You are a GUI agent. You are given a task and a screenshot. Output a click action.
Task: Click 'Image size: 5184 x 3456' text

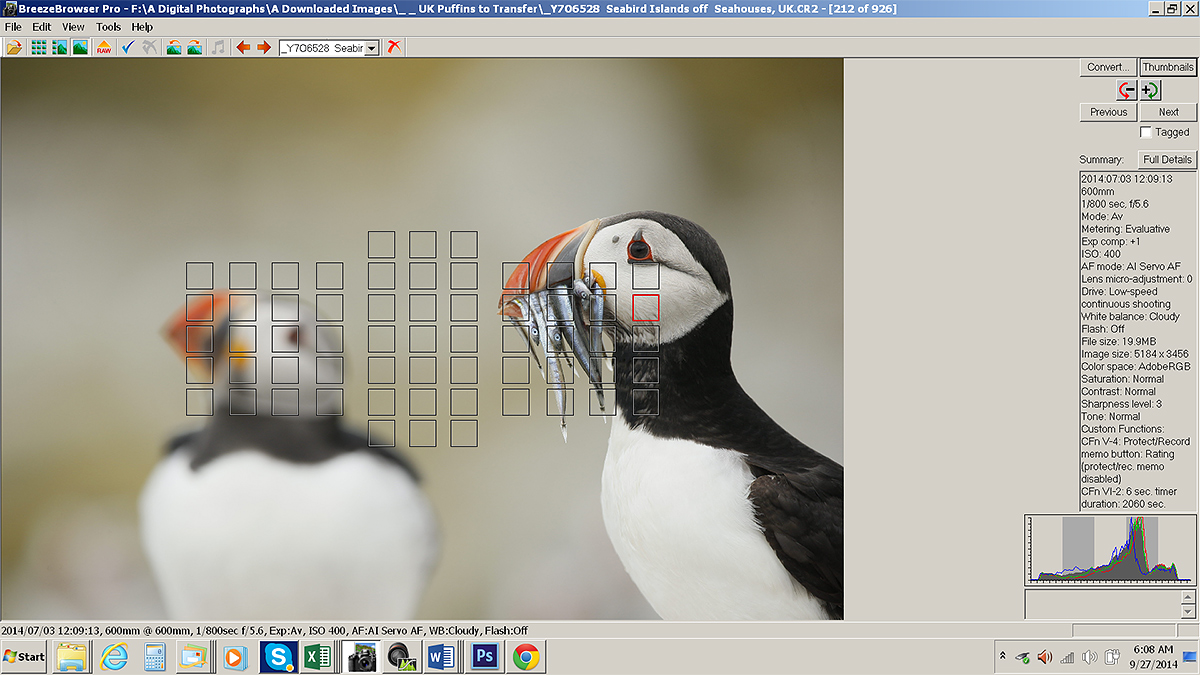[x=1135, y=354]
